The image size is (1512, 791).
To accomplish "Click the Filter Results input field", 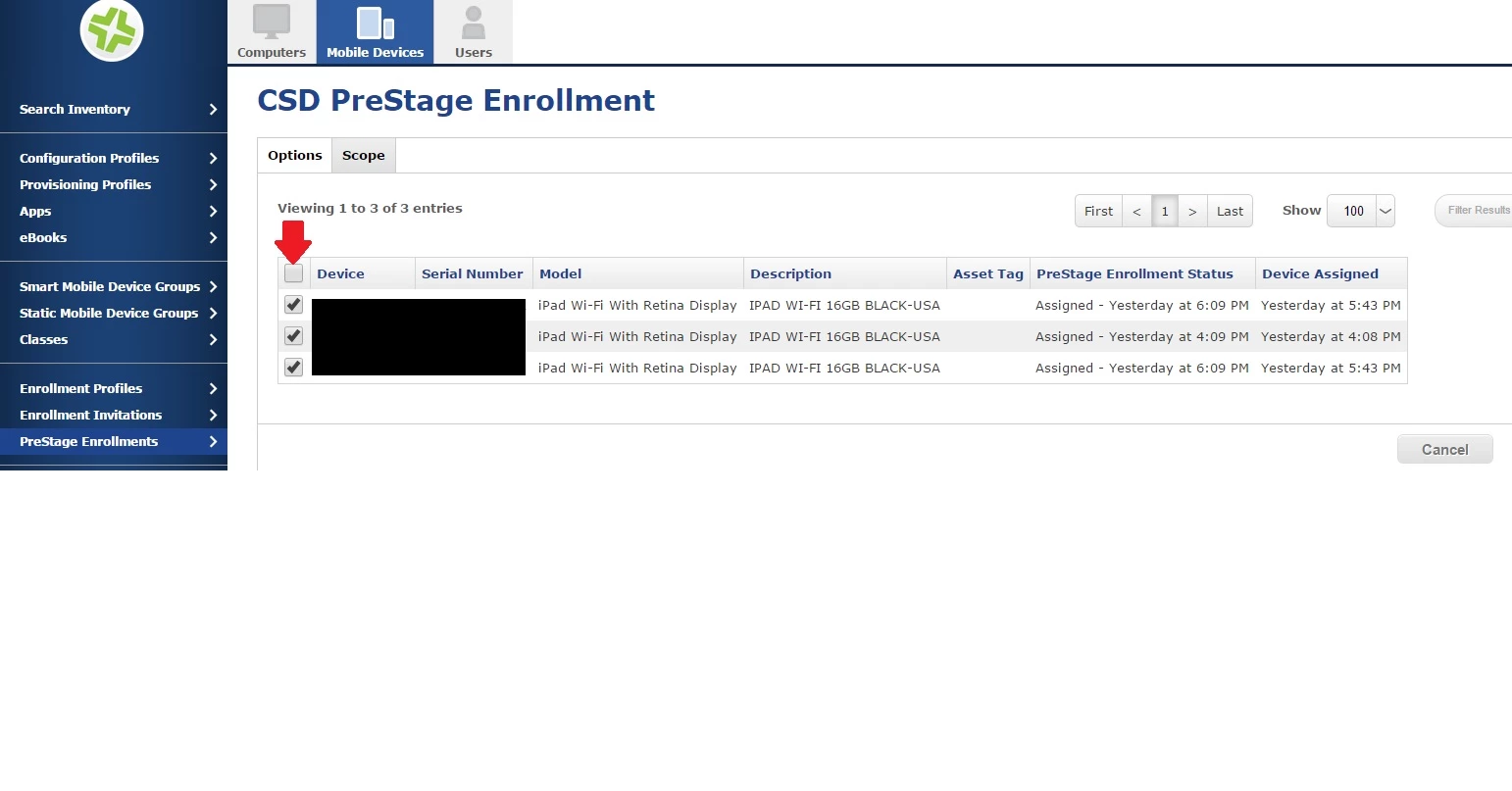I will tap(1473, 211).
